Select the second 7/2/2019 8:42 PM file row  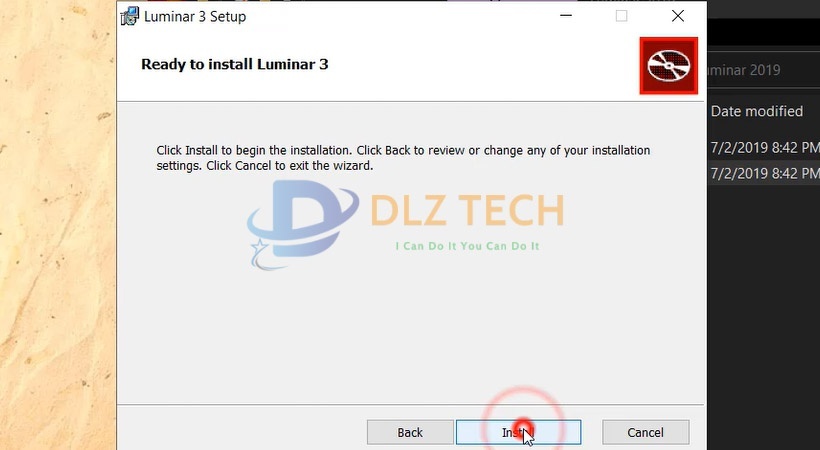click(x=765, y=173)
